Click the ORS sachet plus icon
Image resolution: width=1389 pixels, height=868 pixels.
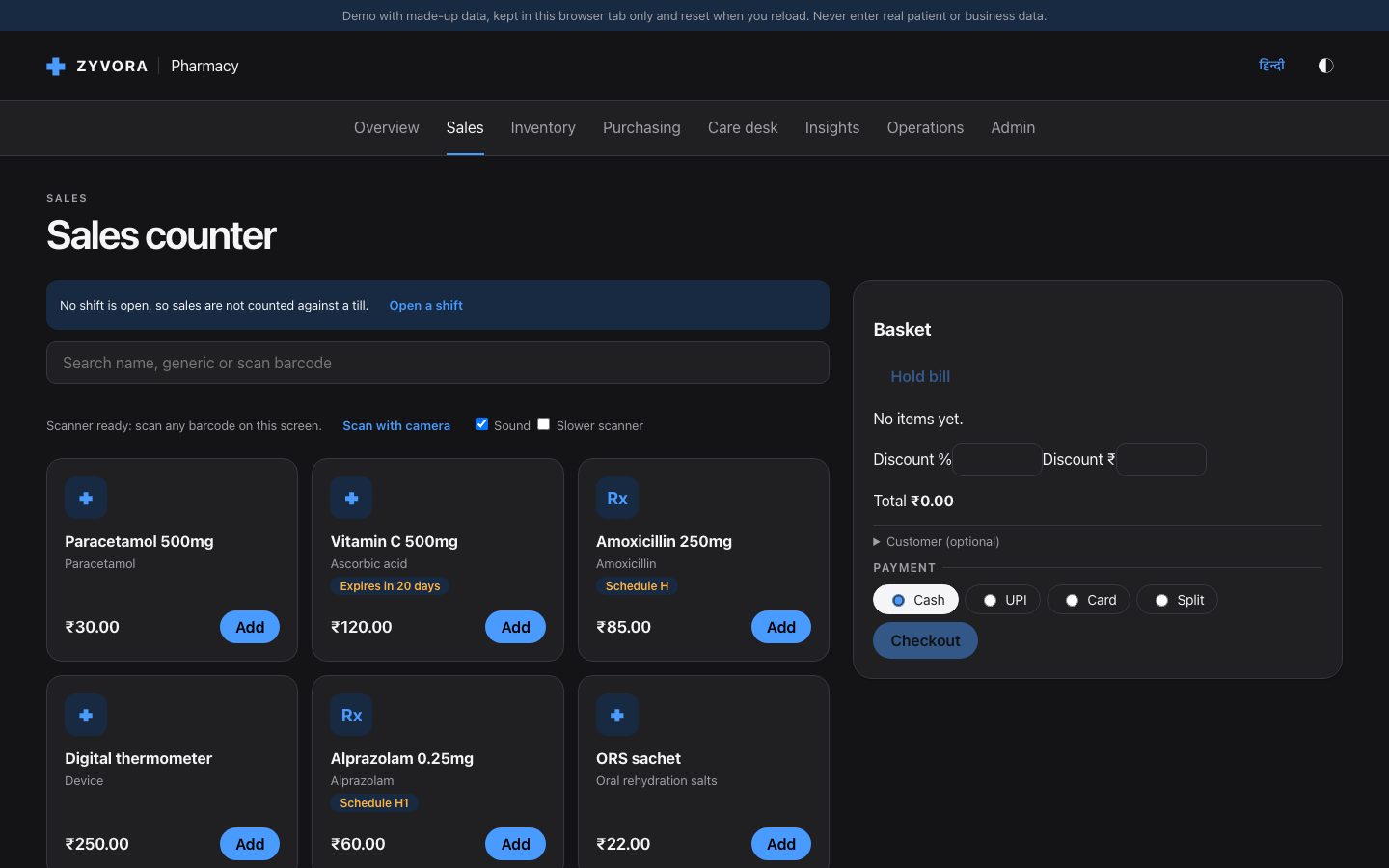click(617, 715)
